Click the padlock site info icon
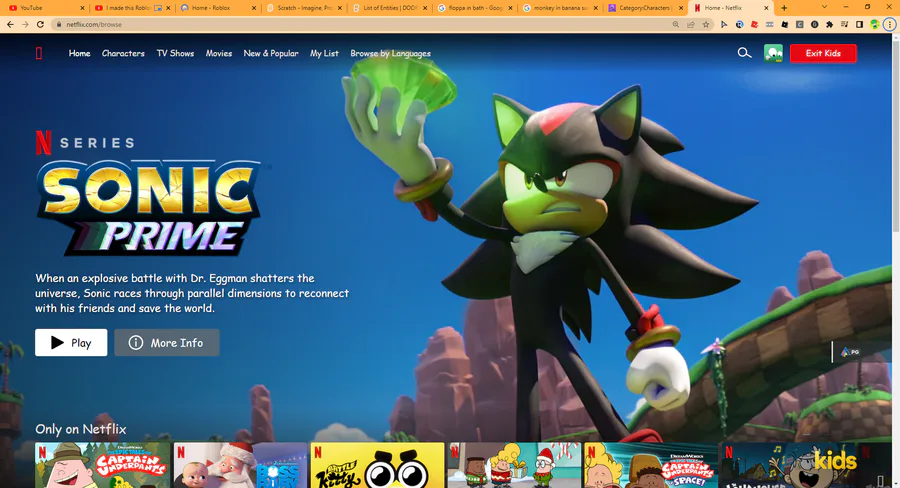This screenshot has height=488, width=900. click(59, 25)
